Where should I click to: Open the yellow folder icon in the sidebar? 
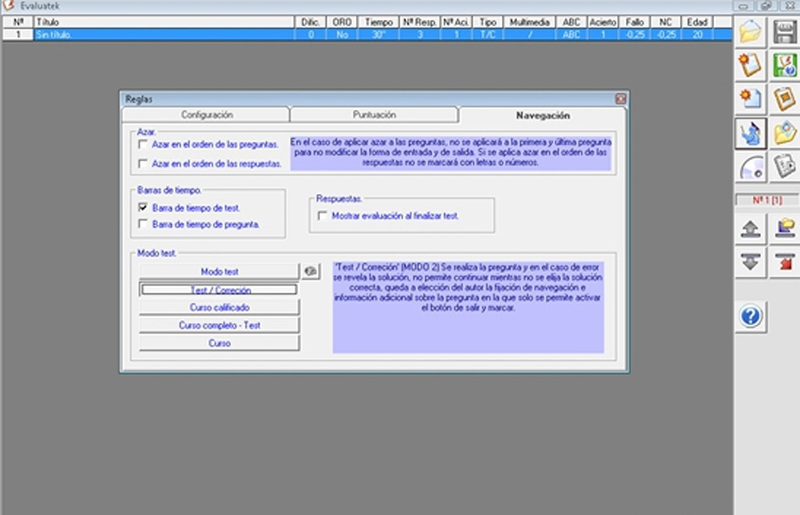tap(750, 31)
